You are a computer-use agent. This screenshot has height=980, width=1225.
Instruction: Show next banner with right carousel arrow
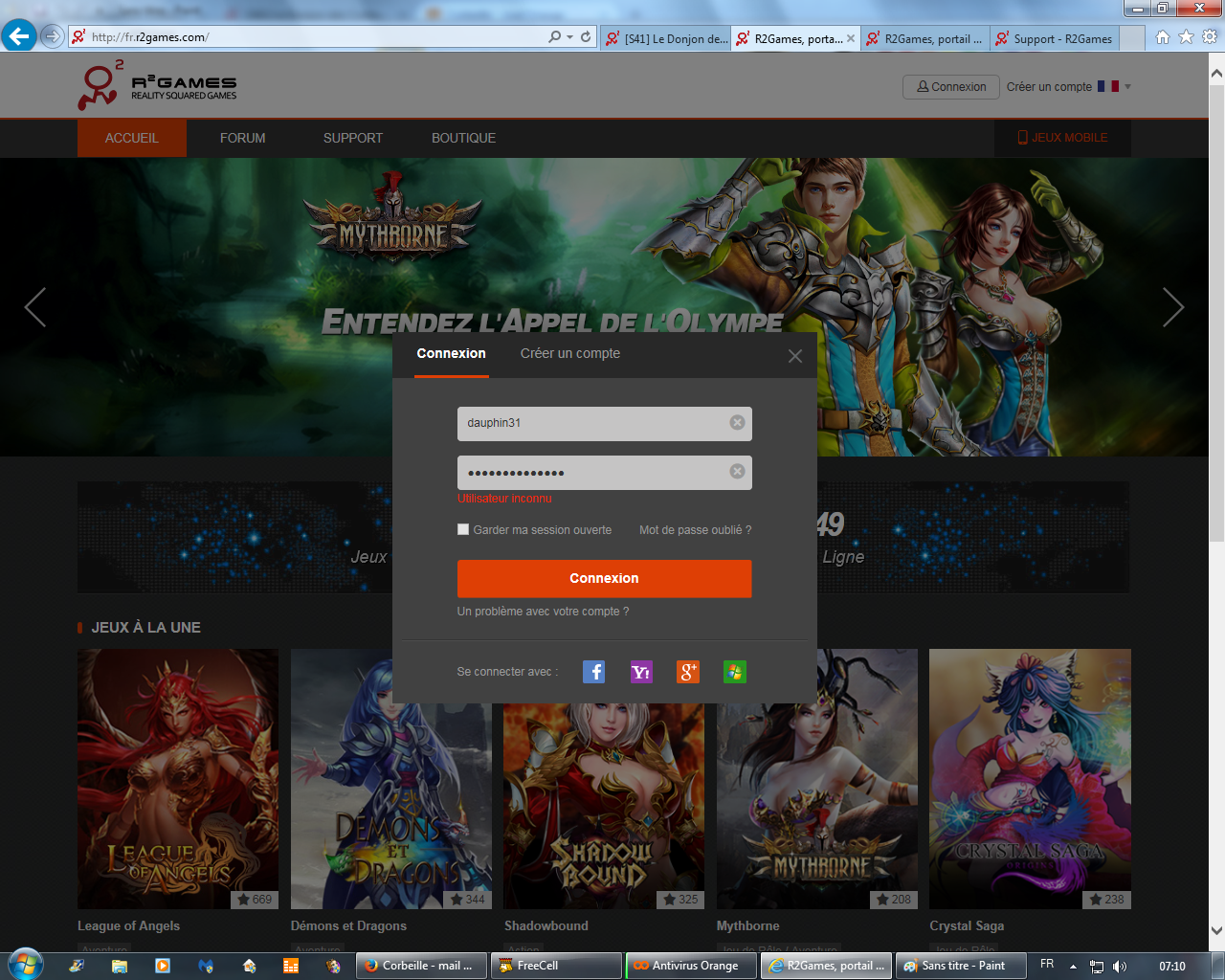(x=1172, y=307)
